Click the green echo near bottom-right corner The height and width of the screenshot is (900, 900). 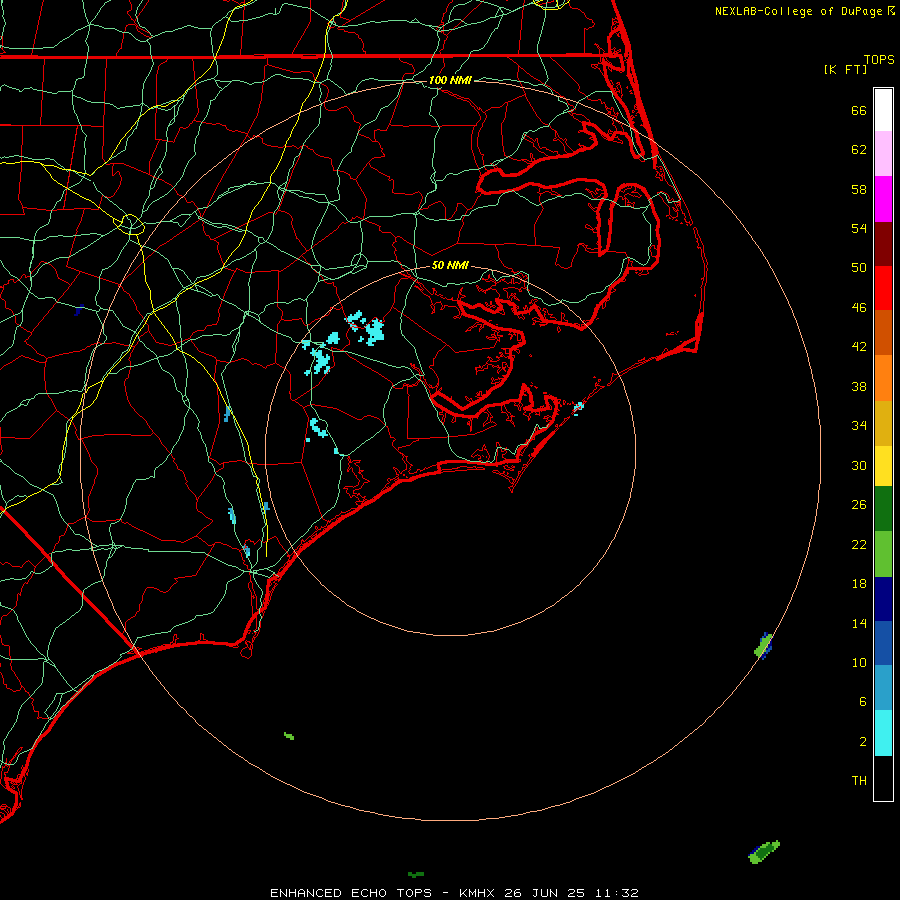click(x=764, y=852)
